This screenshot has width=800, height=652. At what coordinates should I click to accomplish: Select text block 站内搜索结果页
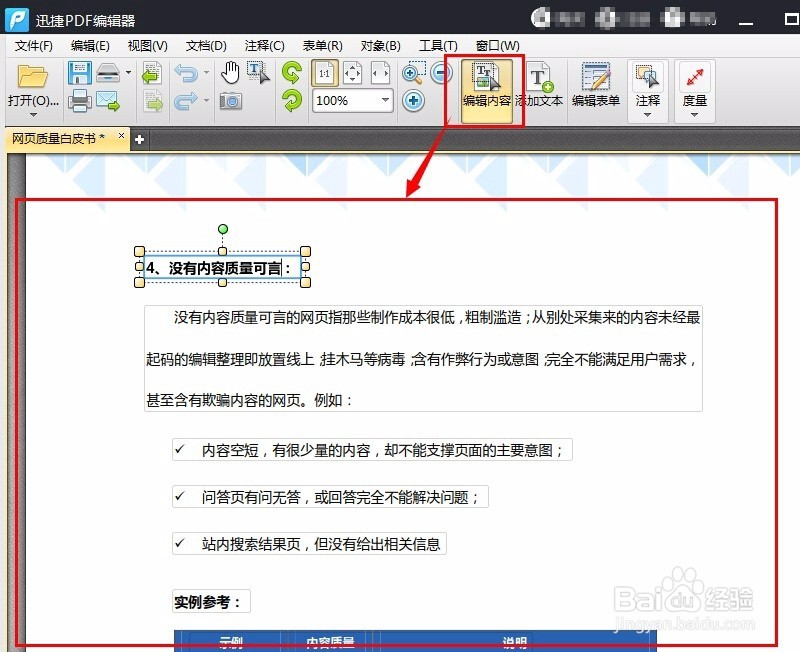pos(309,544)
